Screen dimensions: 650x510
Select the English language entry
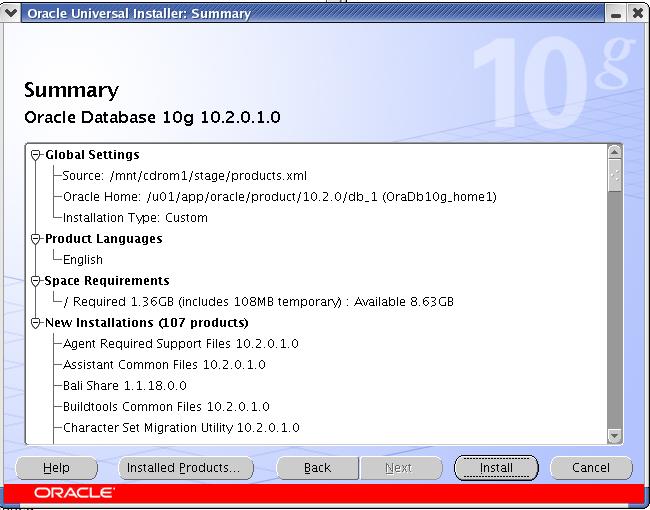click(x=83, y=260)
